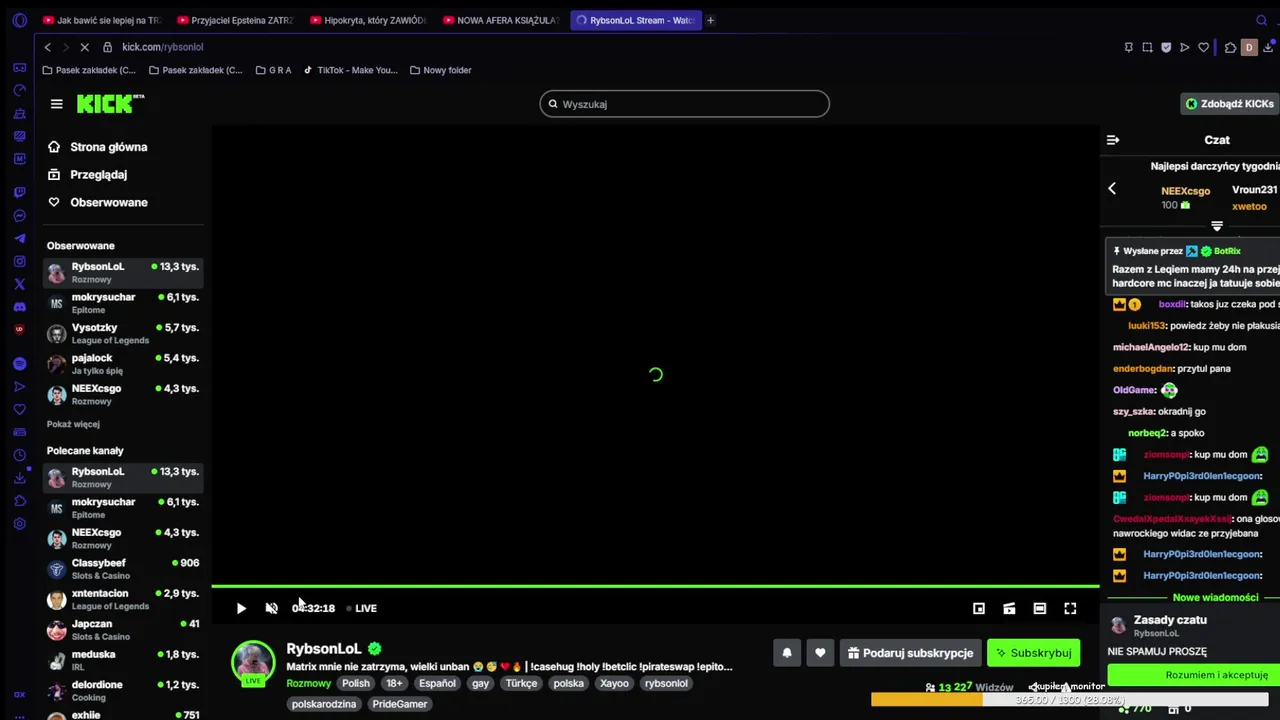
Task: Switch to 'Hipokryta, który' tab
Action: pyautogui.click(x=368, y=20)
